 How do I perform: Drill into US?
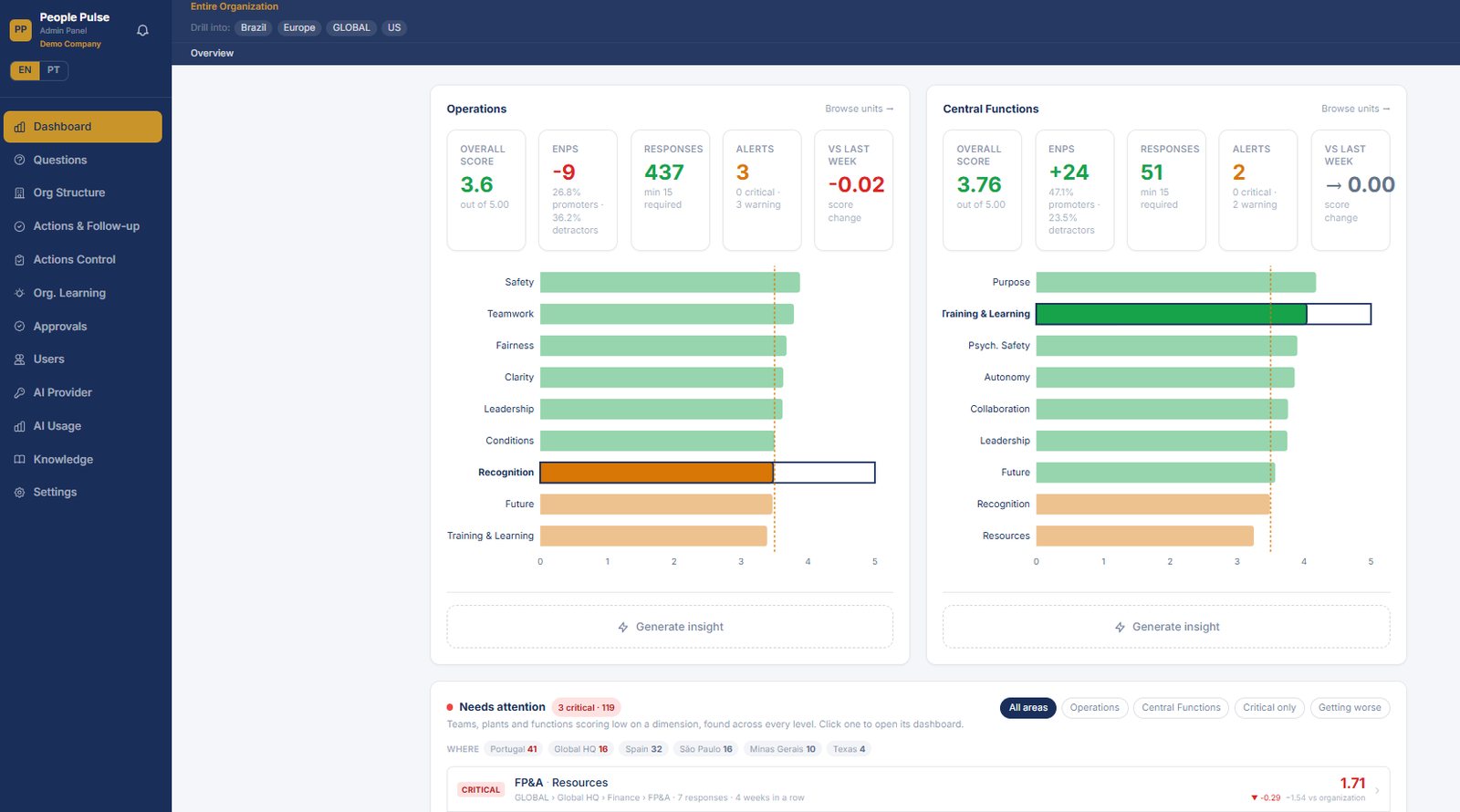[394, 27]
